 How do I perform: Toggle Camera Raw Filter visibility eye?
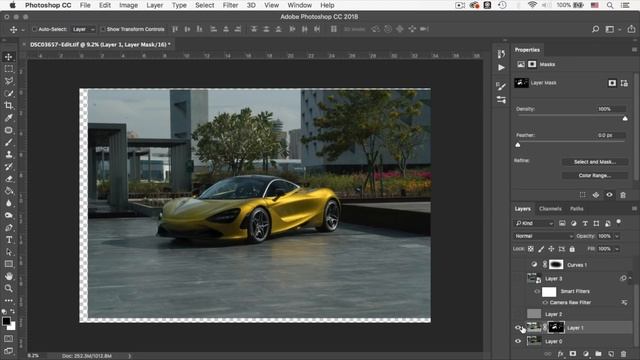tap(545, 302)
